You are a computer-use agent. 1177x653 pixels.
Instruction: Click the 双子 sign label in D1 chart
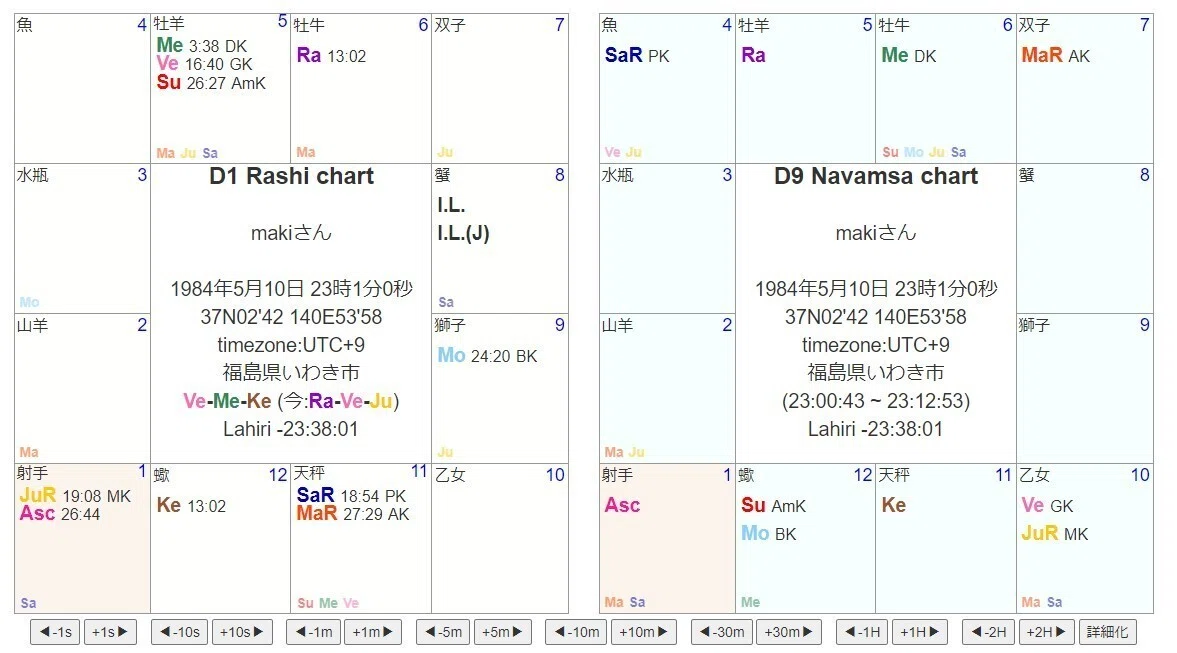click(450, 25)
